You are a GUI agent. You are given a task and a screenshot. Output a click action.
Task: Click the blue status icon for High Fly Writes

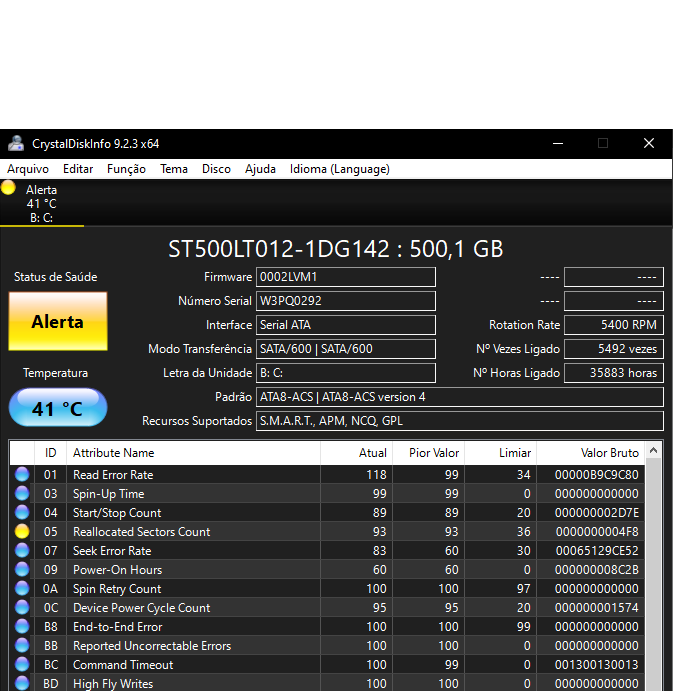[22, 683]
